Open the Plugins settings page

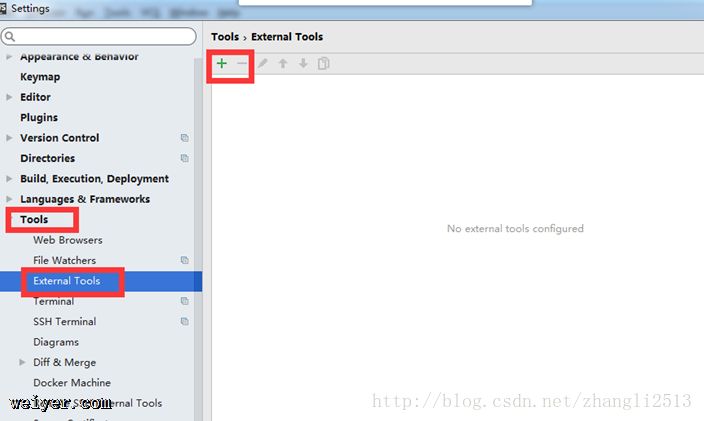click(x=39, y=118)
